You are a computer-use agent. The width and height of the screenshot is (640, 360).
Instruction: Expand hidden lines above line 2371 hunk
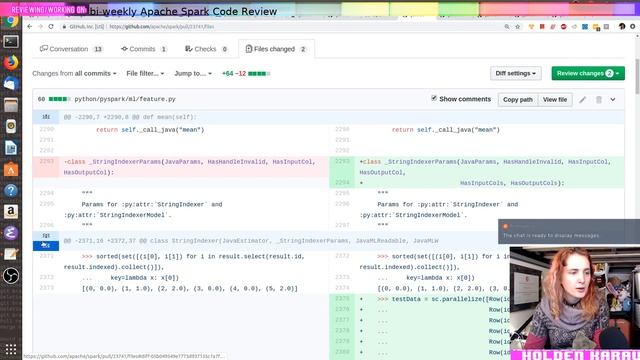point(46,236)
